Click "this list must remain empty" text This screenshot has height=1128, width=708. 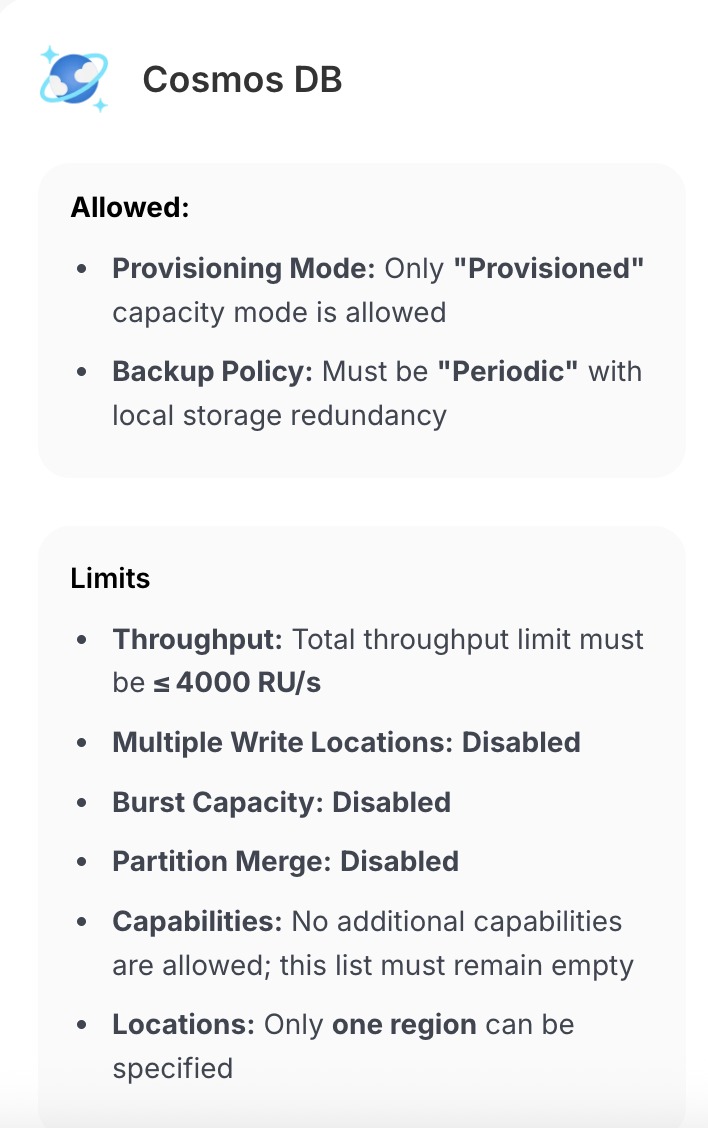coord(456,965)
